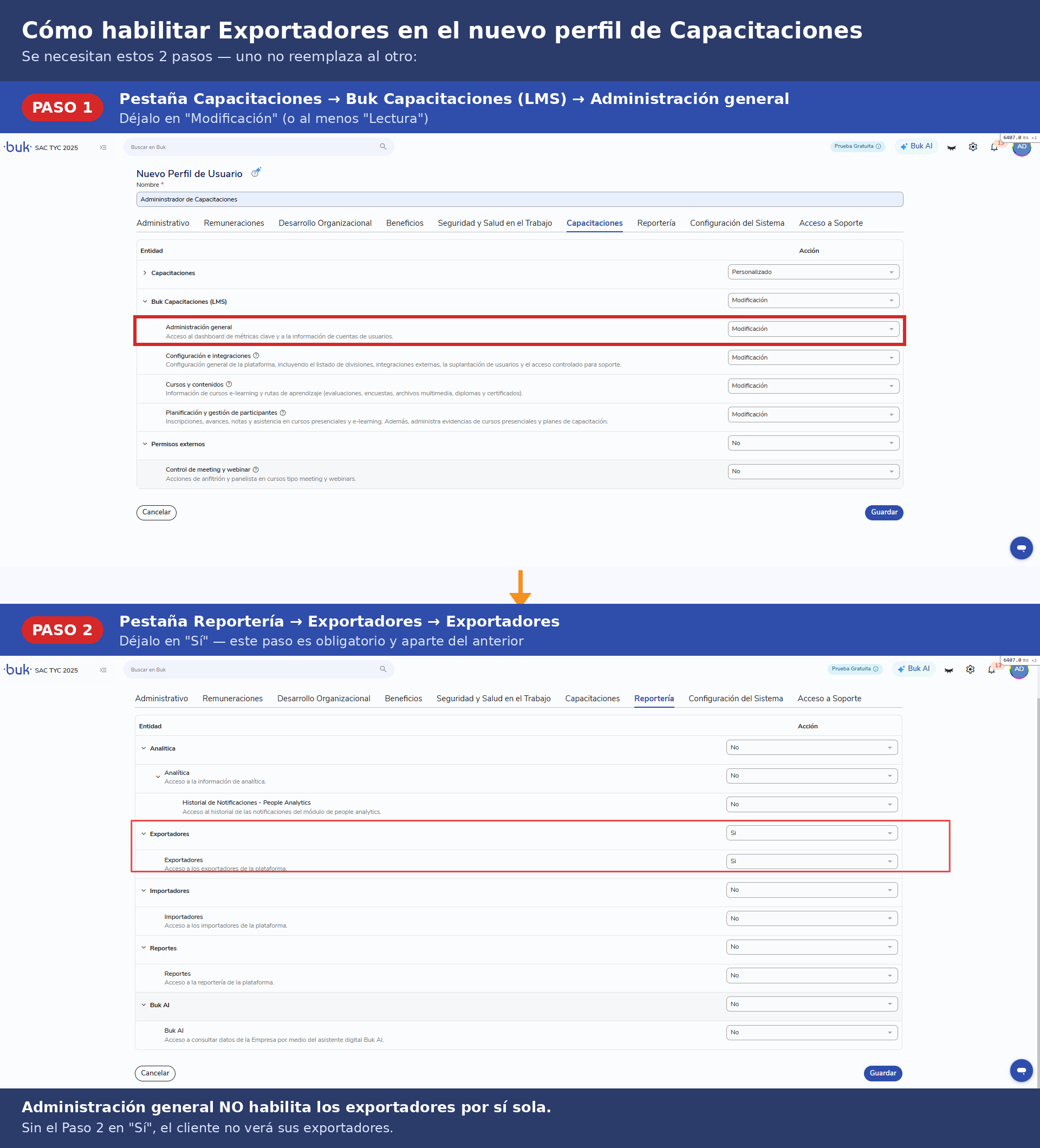Click help icon next to Cursos y contenidos

click(x=229, y=384)
